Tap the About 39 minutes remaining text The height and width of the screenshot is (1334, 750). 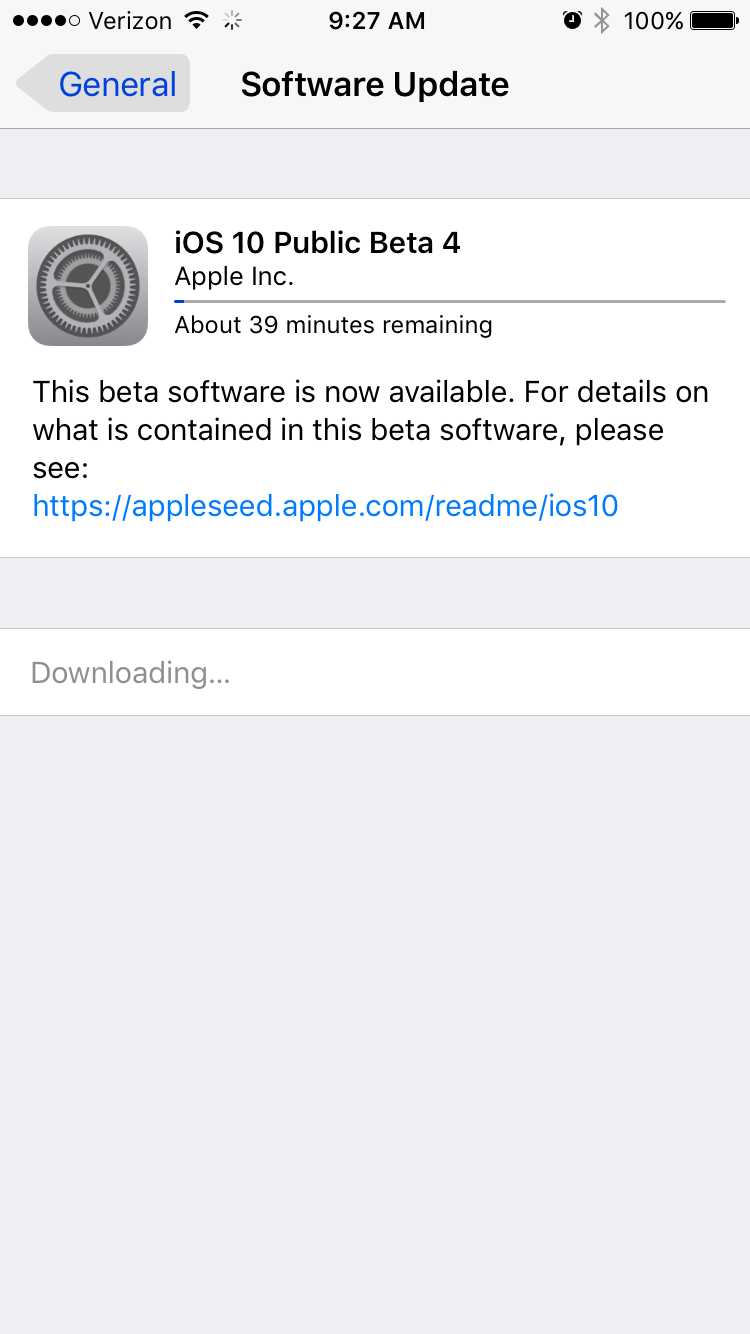[x=333, y=325]
